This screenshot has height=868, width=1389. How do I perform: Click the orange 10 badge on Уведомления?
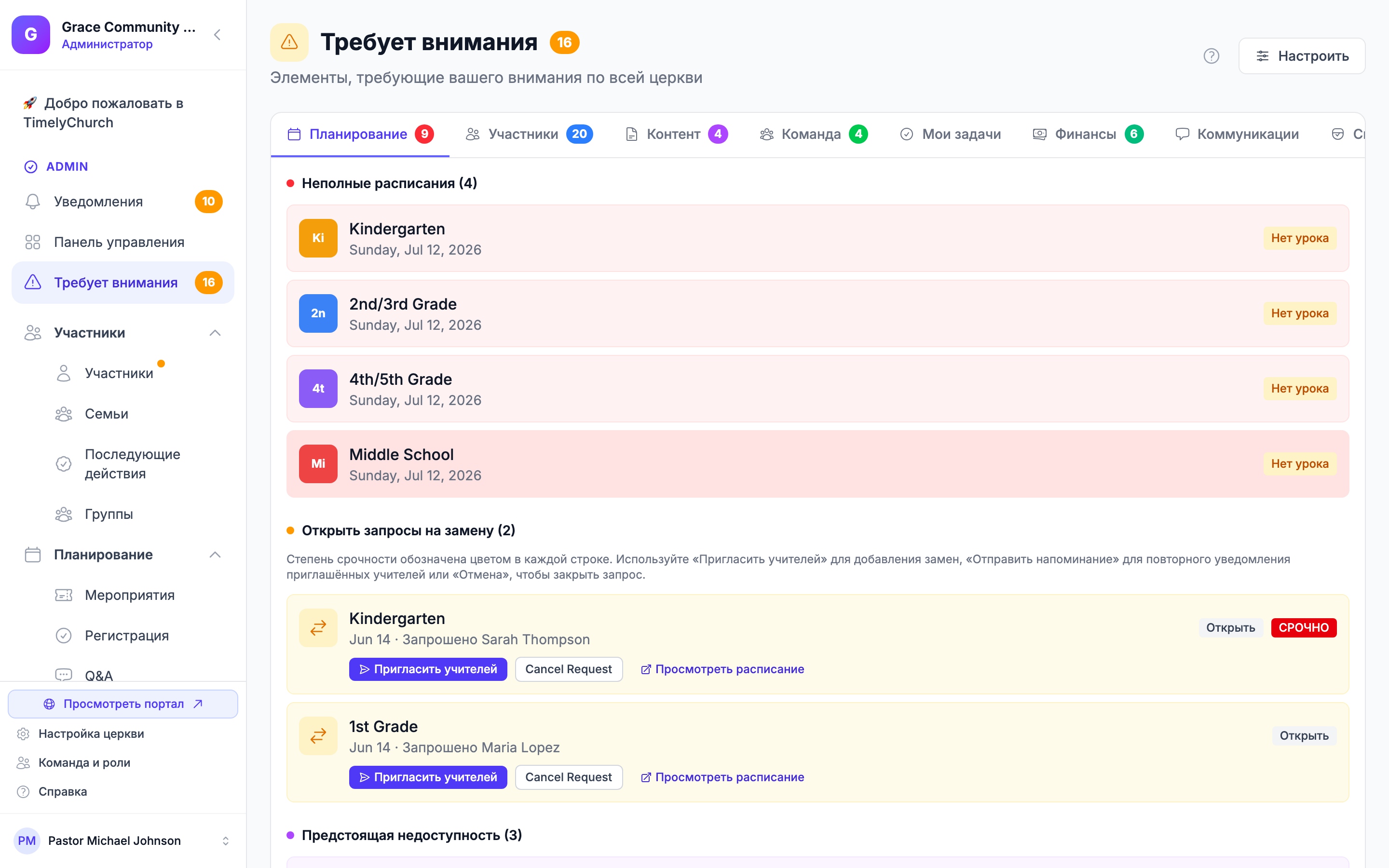[208, 202]
